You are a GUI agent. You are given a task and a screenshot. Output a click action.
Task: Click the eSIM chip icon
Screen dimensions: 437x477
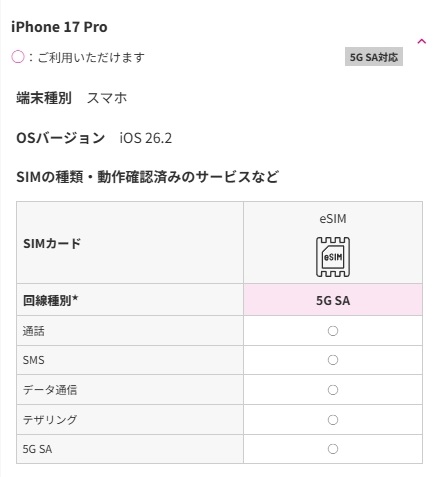tap(333, 257)
